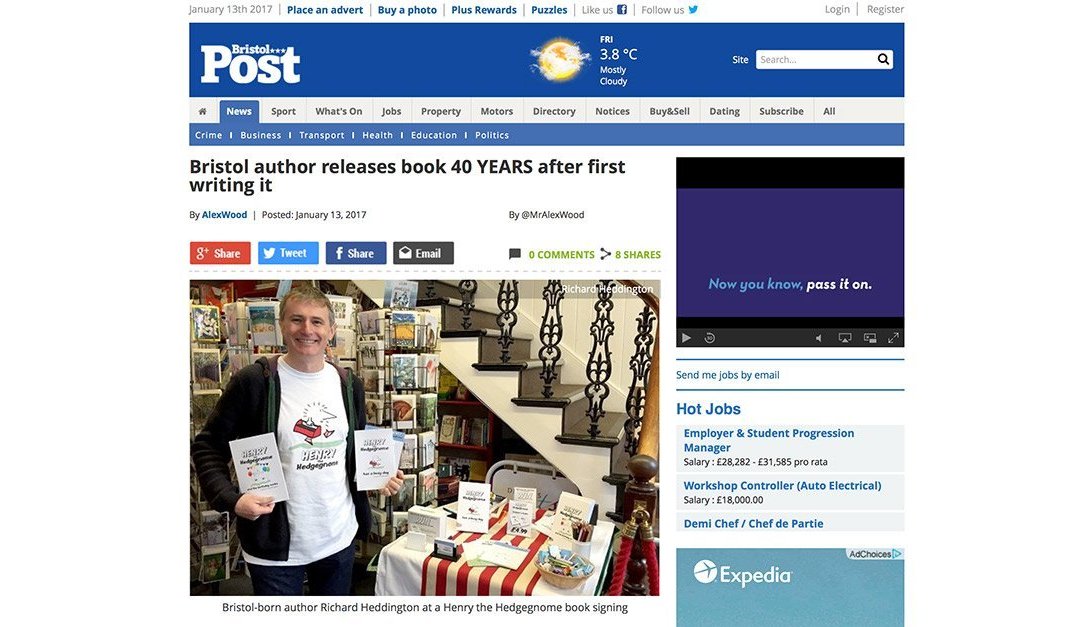Toggle picture-in-picture in video player
The width and height of the screenshot is (1080, 627).
click(870, 338)
